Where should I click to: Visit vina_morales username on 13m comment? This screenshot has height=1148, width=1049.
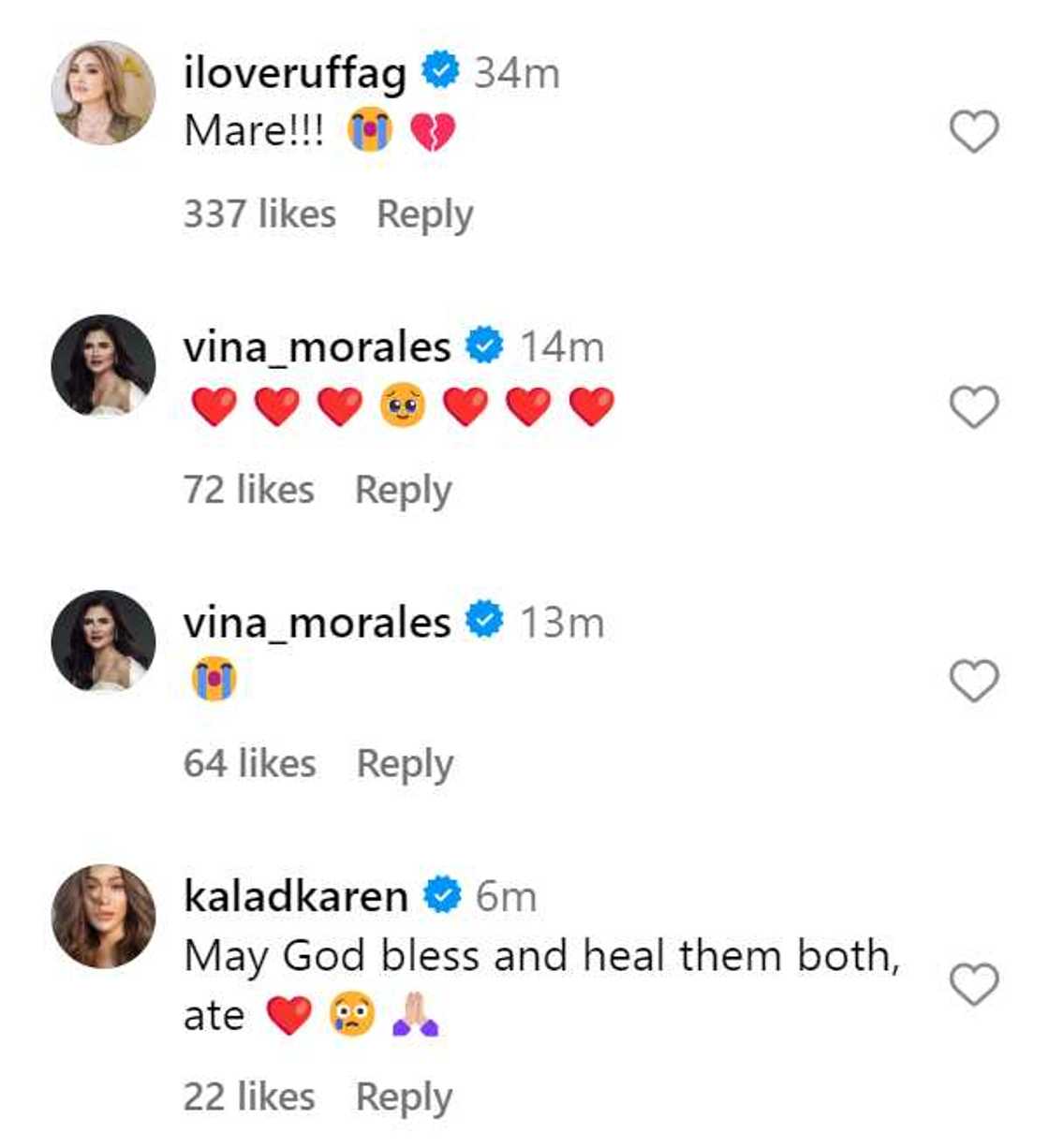click(x=317, y=623)
